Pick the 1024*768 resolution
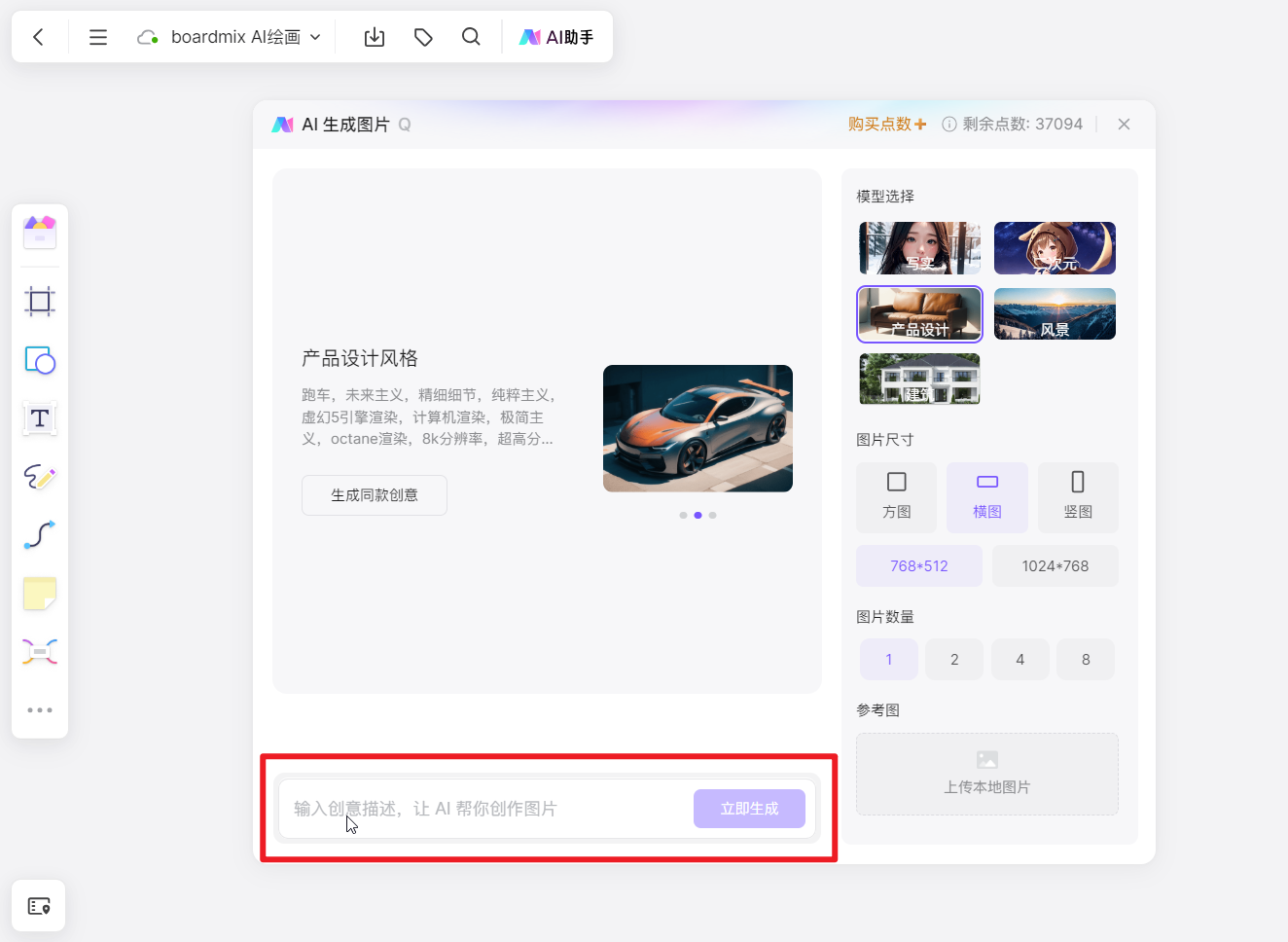The image size is (1288, 942). pos(1055,566)
